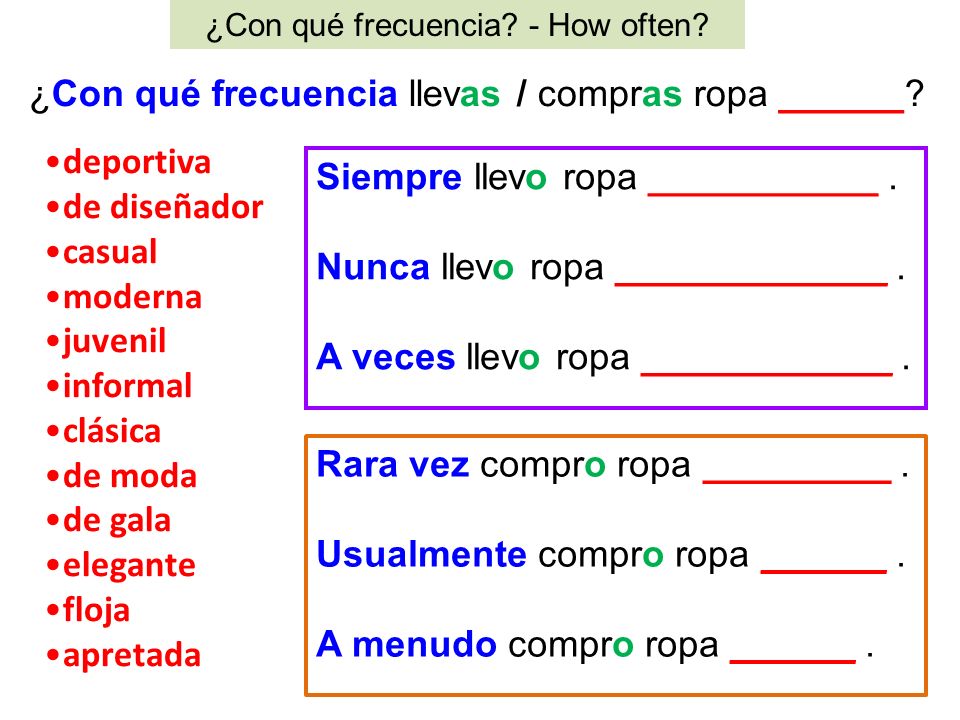Choose the word 'elegante'
Screen dimensions: 960x720
click(129, 566)
